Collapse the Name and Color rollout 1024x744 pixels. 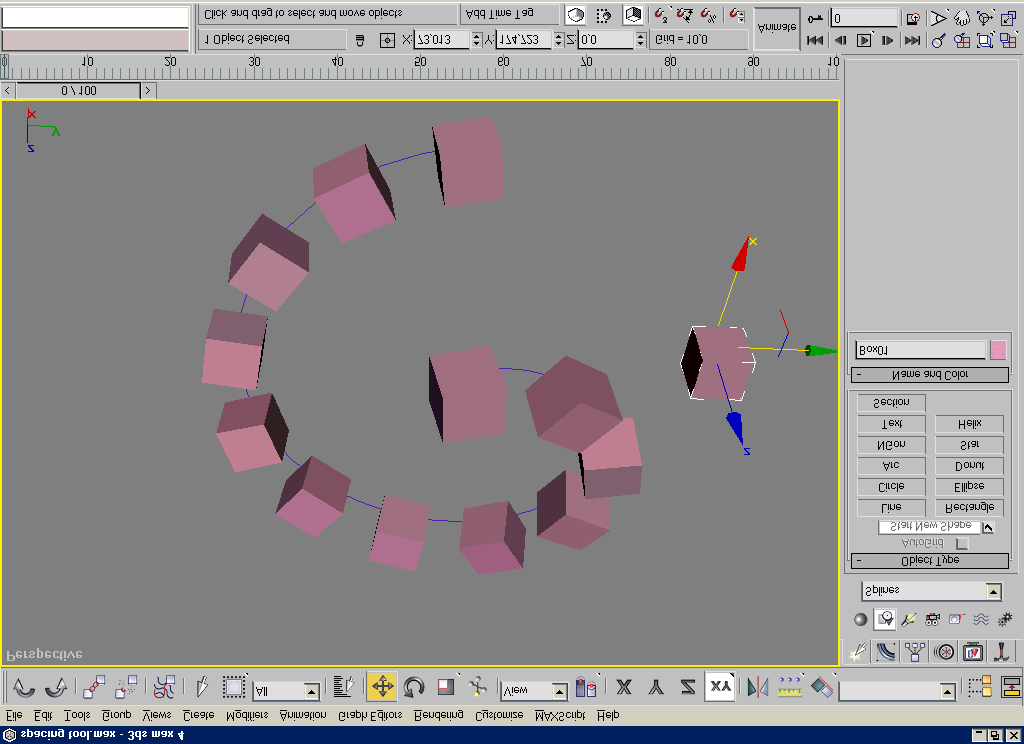[x=930, y=375]
